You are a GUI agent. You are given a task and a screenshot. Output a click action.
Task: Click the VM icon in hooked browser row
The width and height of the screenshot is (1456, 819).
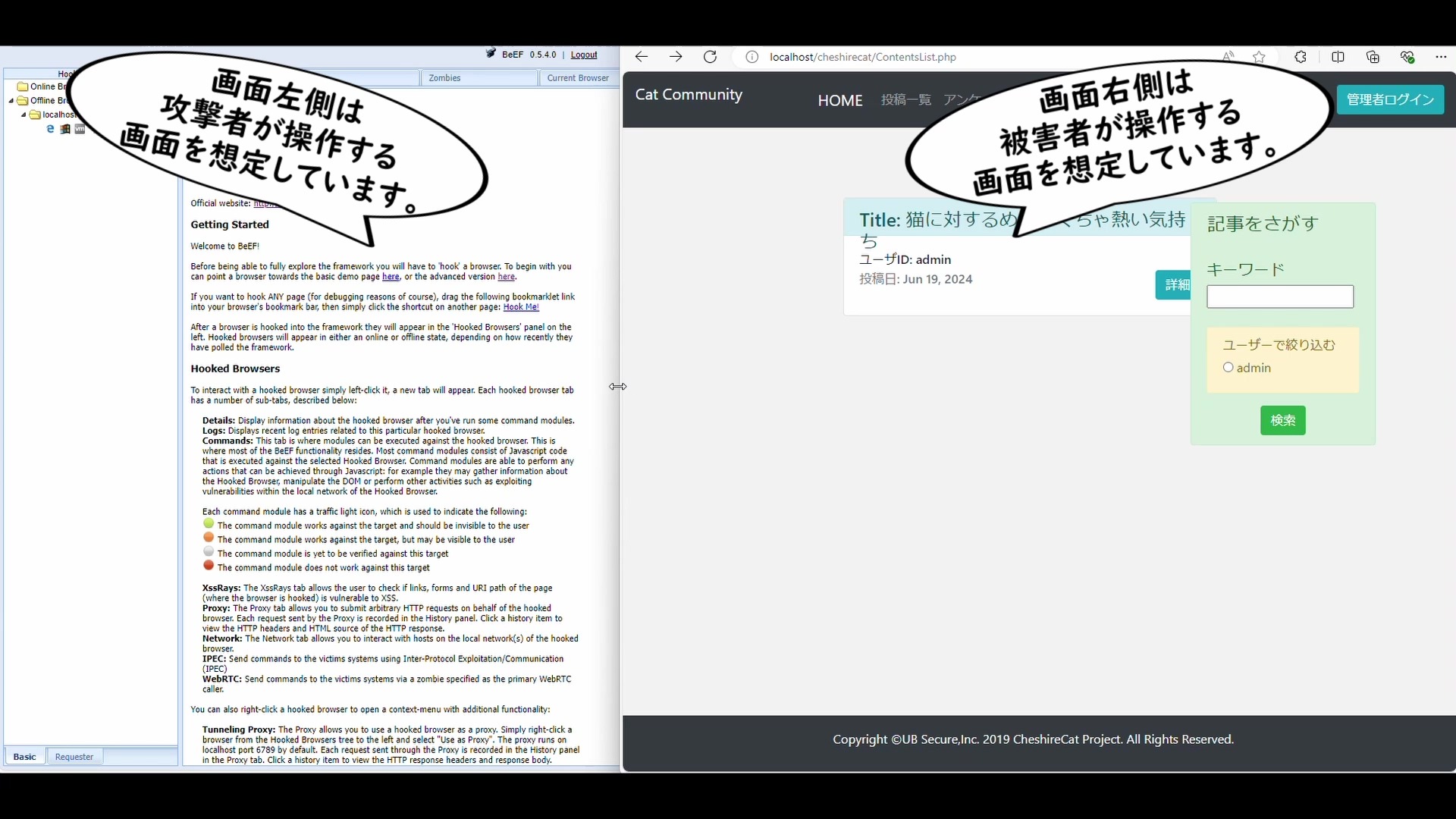pyautogui.click(x=80, y=129)
